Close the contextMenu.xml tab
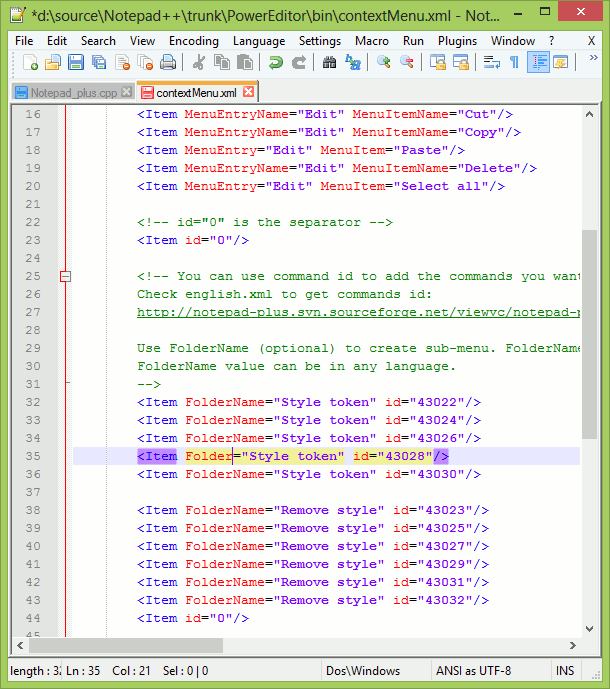 (x=248, y=92)
